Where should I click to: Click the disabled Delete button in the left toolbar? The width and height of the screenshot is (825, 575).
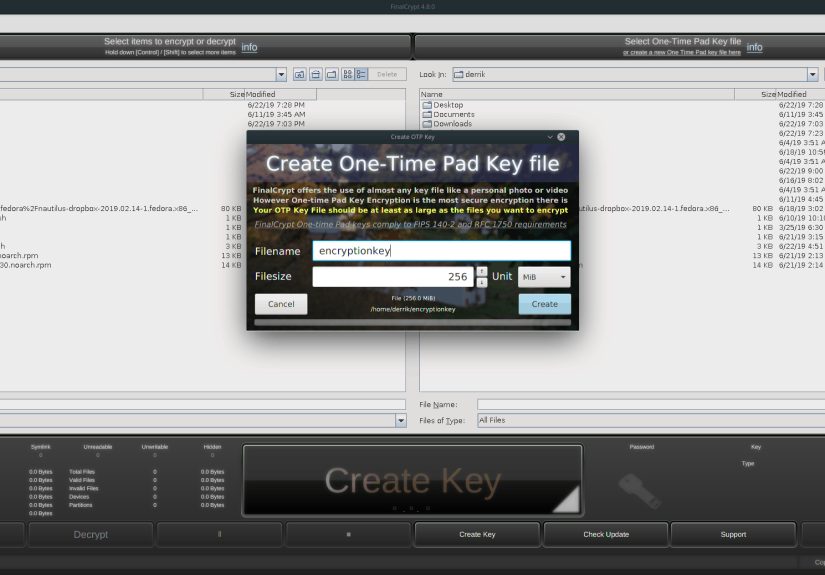tap(387, 75)
